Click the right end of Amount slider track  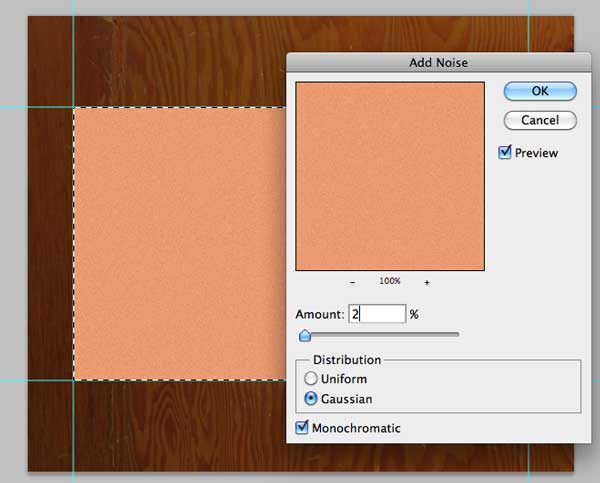pos(457,334)
